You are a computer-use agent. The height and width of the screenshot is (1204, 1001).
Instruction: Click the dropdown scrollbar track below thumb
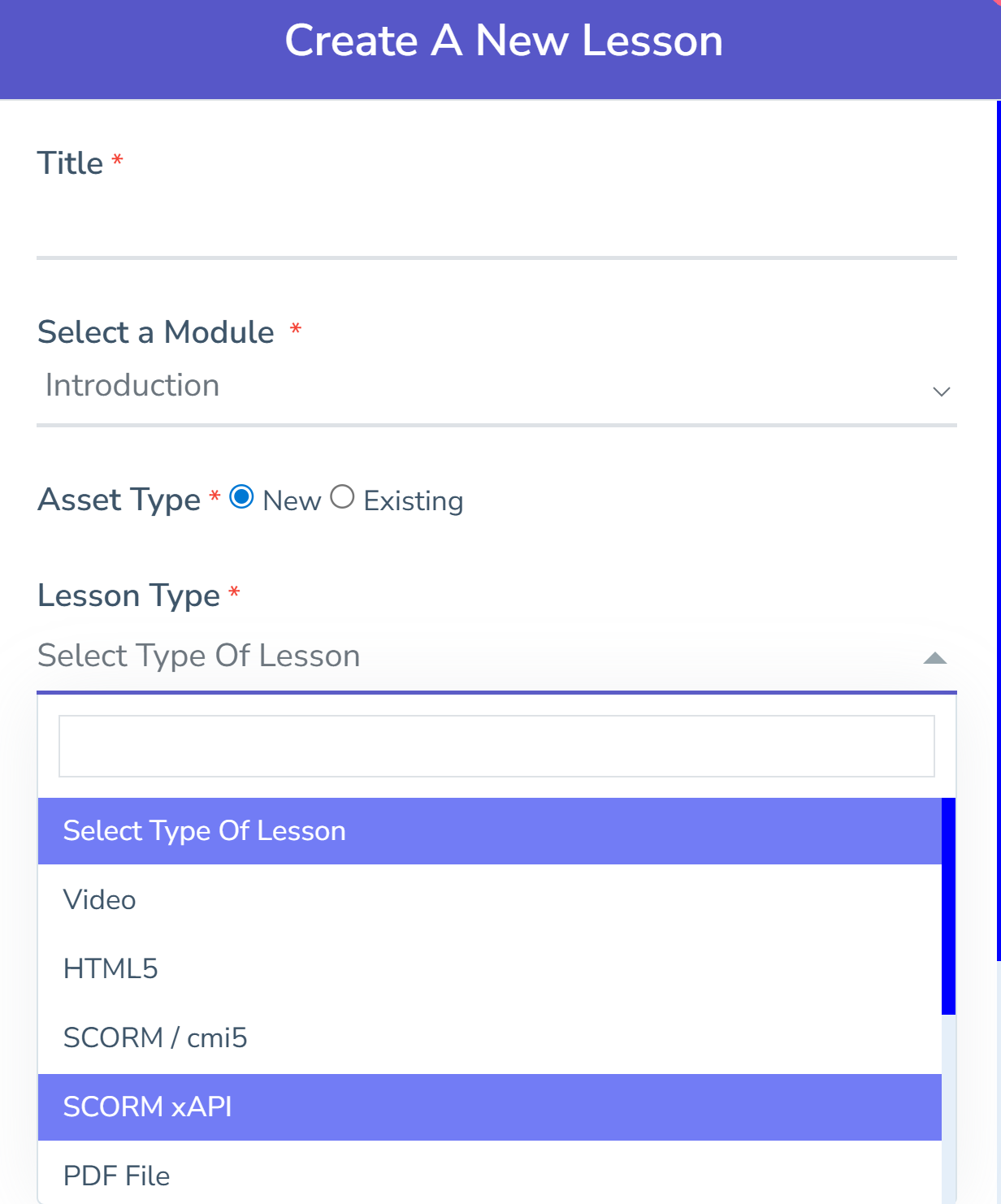(x=948, y=1105)
